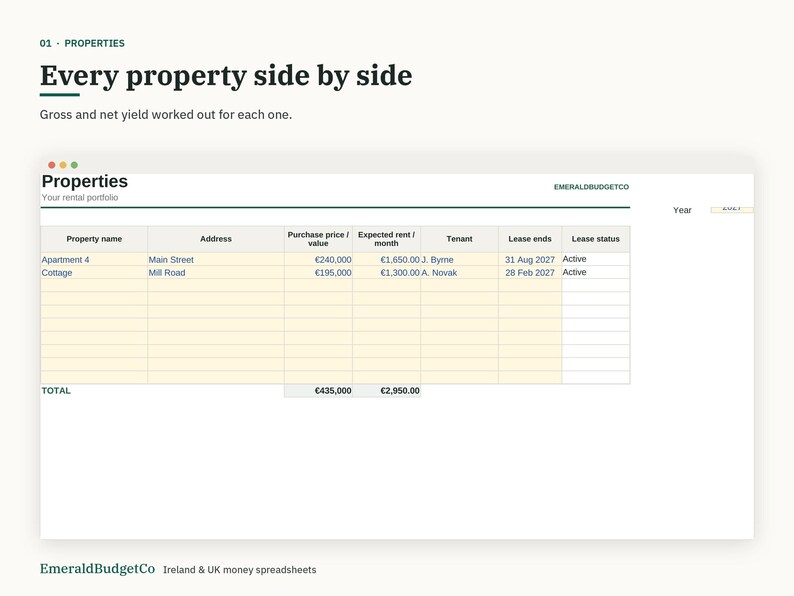Select the €240,000 purchase price cell
794x596 pixels.
[x=318, y=259]
